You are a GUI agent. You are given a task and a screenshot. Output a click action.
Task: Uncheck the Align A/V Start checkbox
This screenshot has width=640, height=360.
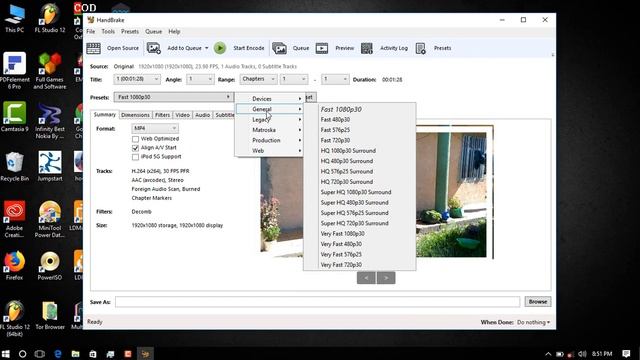pyautogui.click(x=136, y=148)
